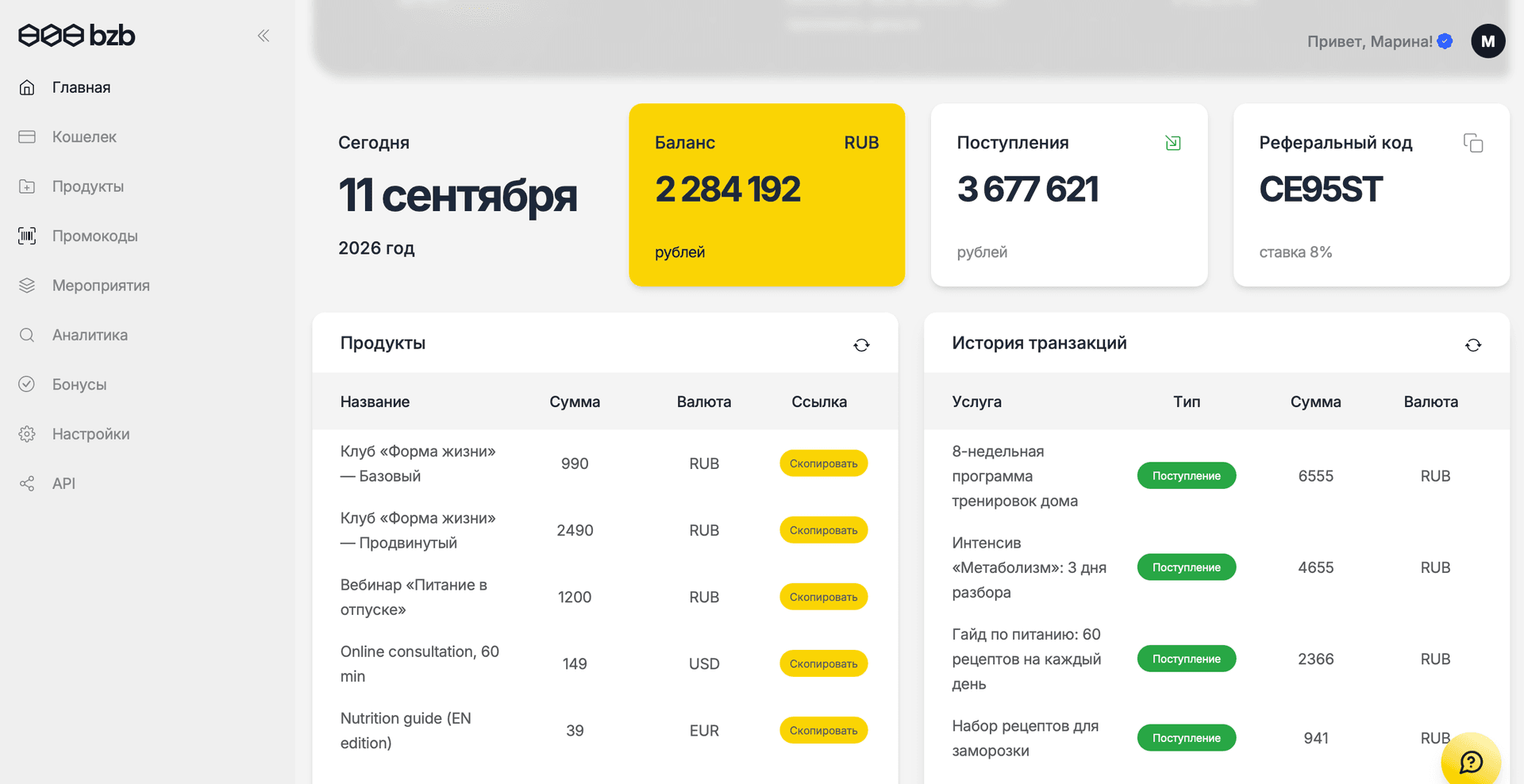Click the blue verified badge

click(x=1445, y=41)
